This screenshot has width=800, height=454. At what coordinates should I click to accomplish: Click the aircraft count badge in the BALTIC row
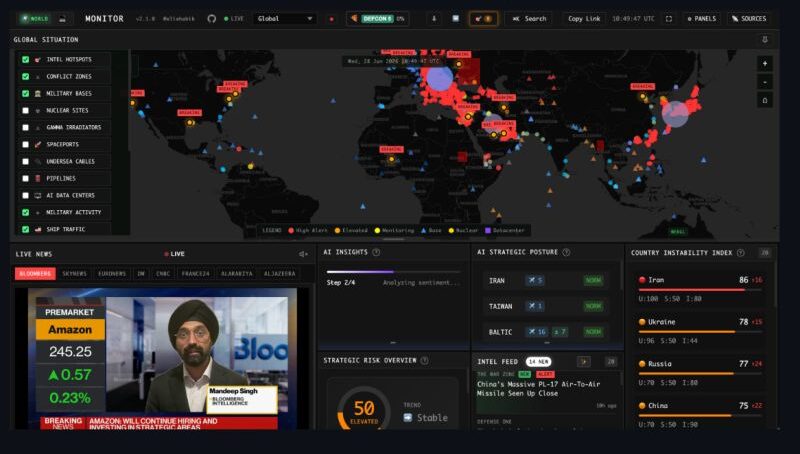536,332
